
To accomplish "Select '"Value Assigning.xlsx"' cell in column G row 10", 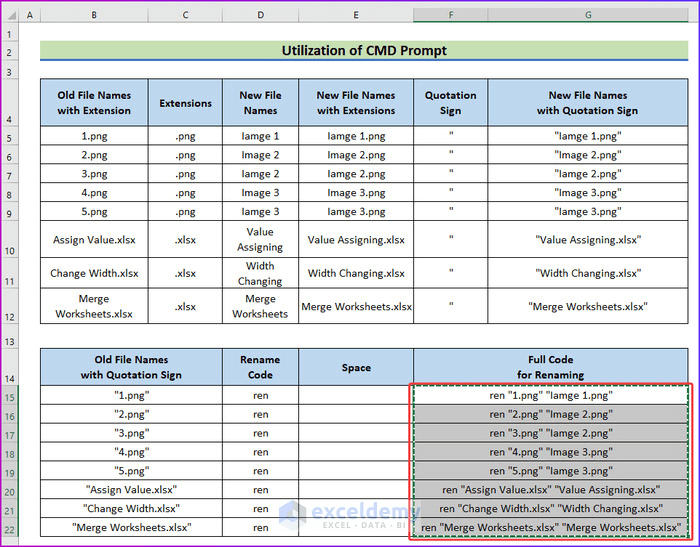I will (588, 239).
